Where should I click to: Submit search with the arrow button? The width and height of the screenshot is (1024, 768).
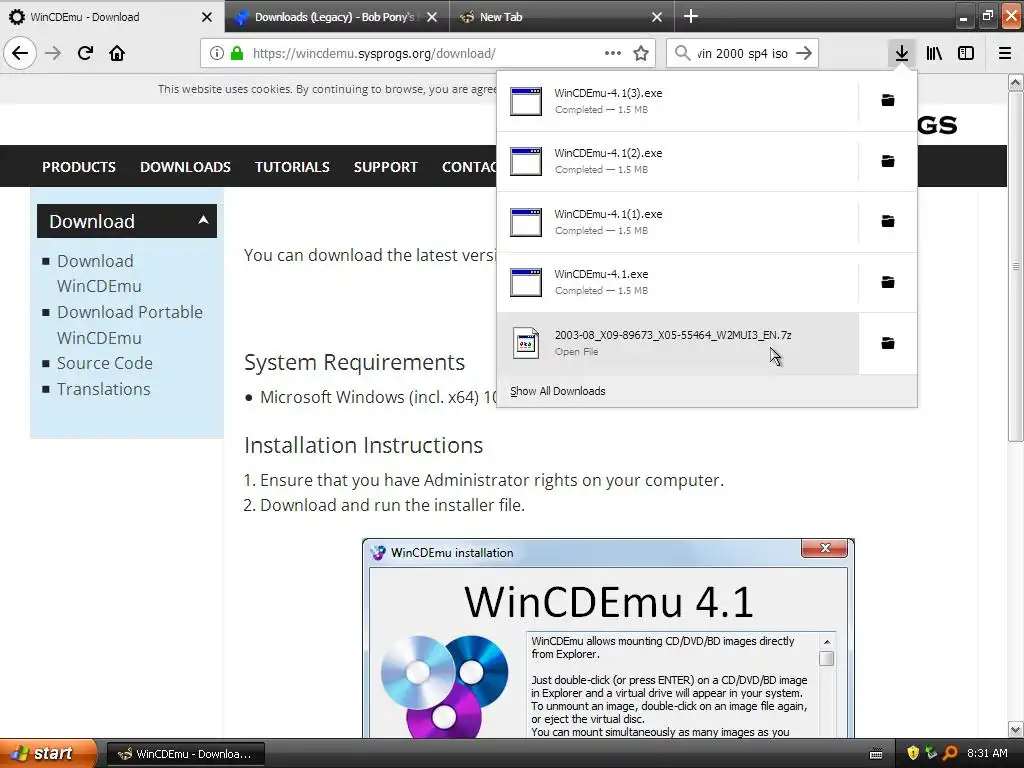click(x=805, y=54)
